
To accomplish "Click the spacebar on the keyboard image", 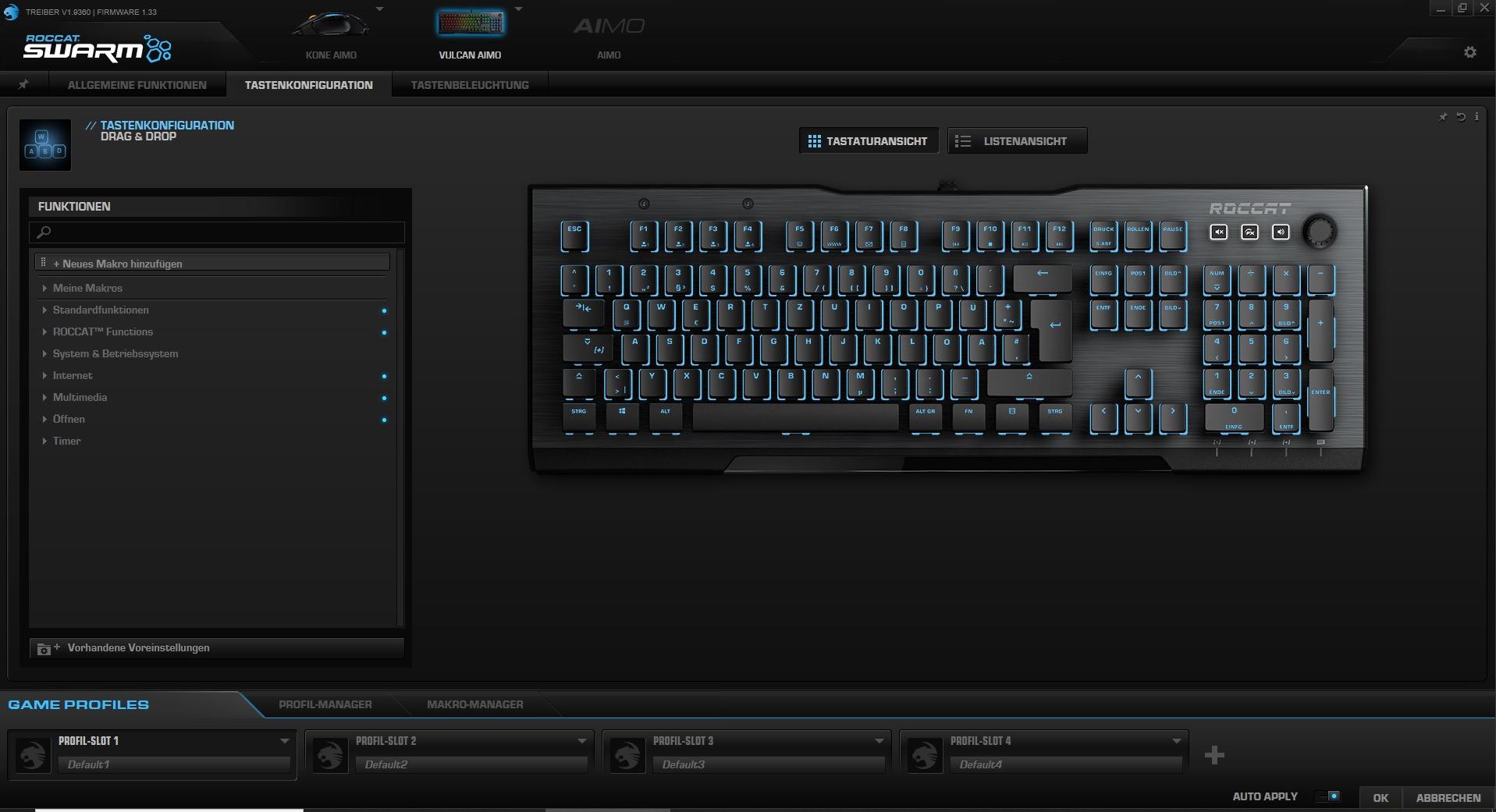I will 795,417.
